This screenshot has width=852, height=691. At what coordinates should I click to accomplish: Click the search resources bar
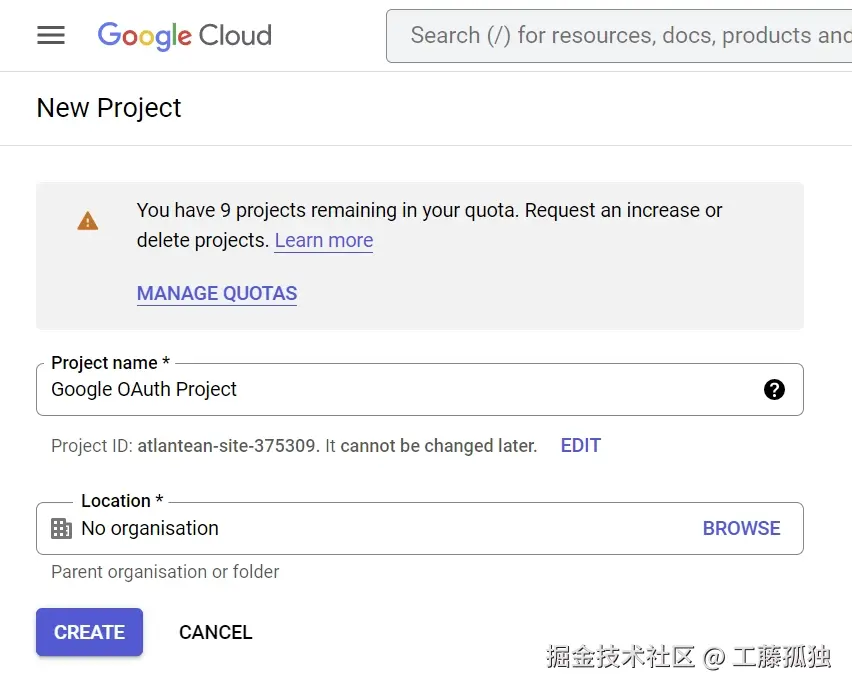coord(620,35)
